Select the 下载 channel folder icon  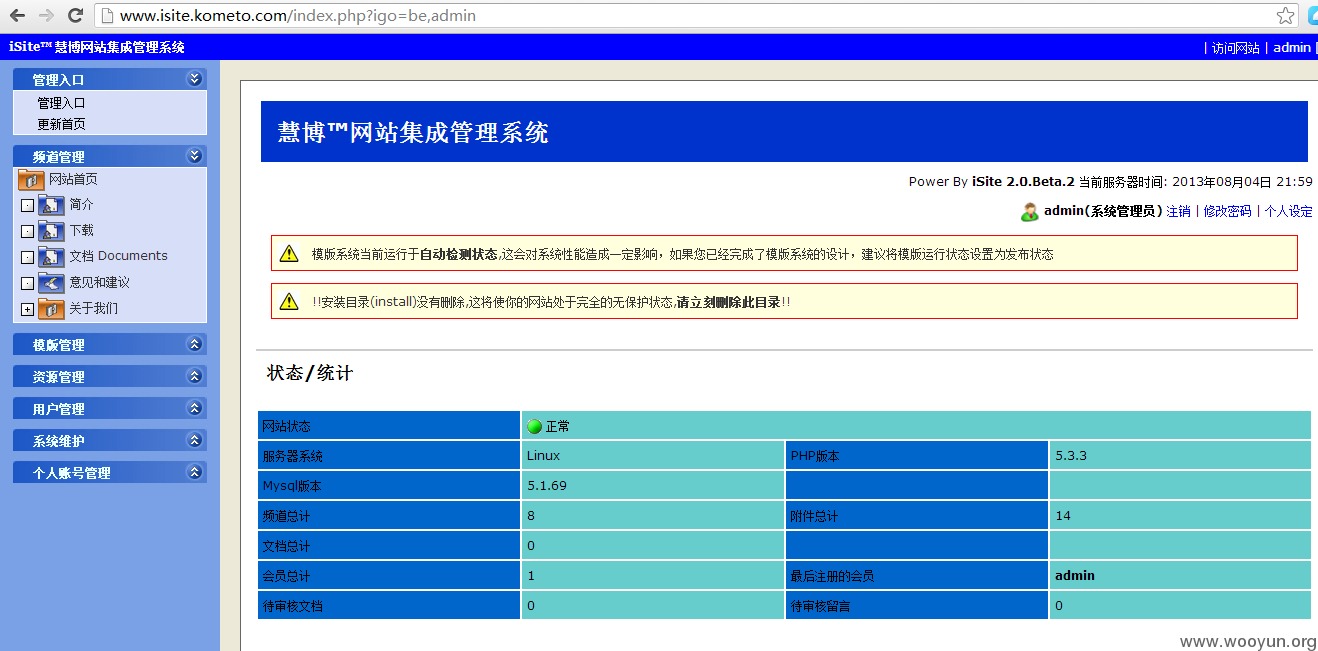click(51, 231)
